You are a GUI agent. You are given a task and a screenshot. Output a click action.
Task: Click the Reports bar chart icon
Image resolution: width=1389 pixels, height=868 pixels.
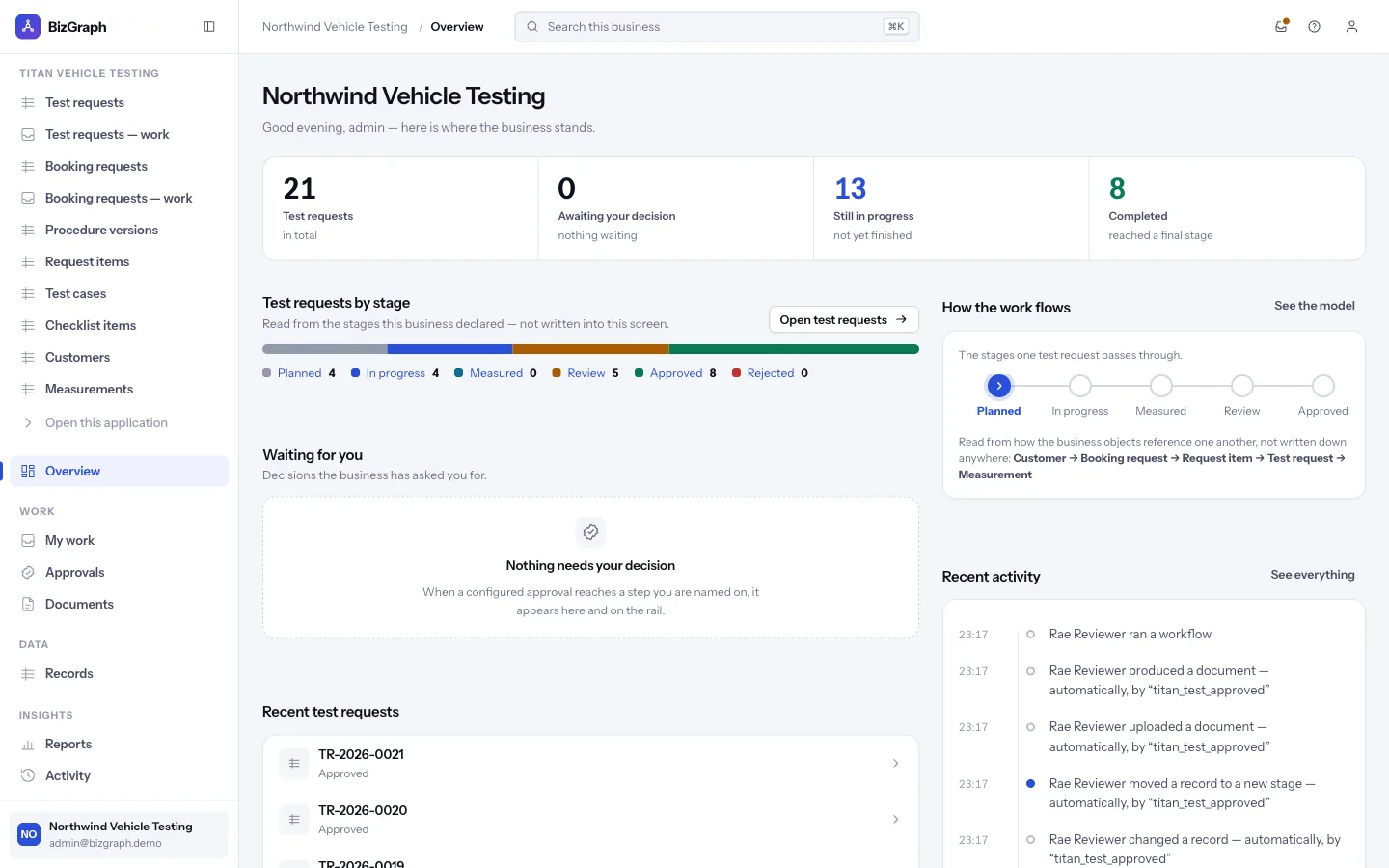(28, 745)
